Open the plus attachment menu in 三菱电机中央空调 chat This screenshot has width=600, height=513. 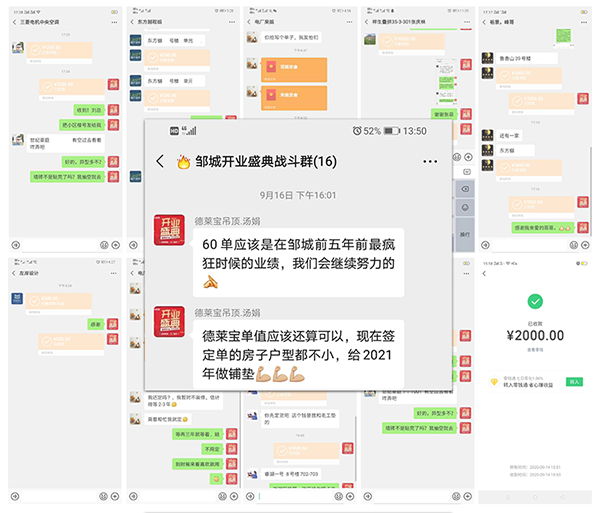tap(116, 245)
